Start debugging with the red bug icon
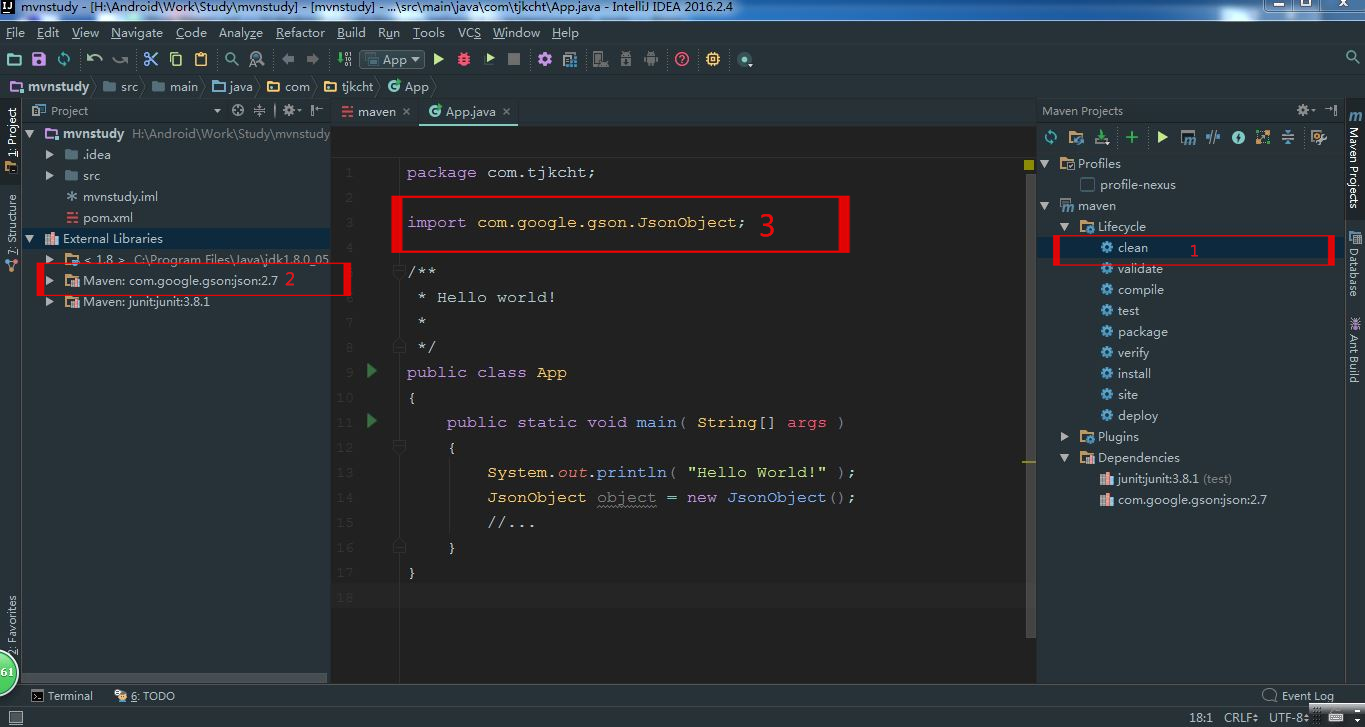 point(464,60)
